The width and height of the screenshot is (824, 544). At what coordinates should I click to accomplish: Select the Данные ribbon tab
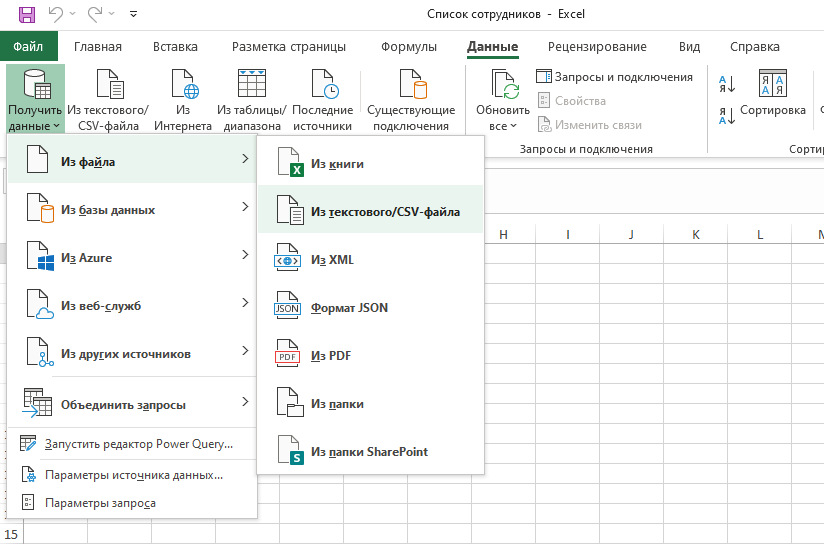pyautogui.click(x=492, y=47)
